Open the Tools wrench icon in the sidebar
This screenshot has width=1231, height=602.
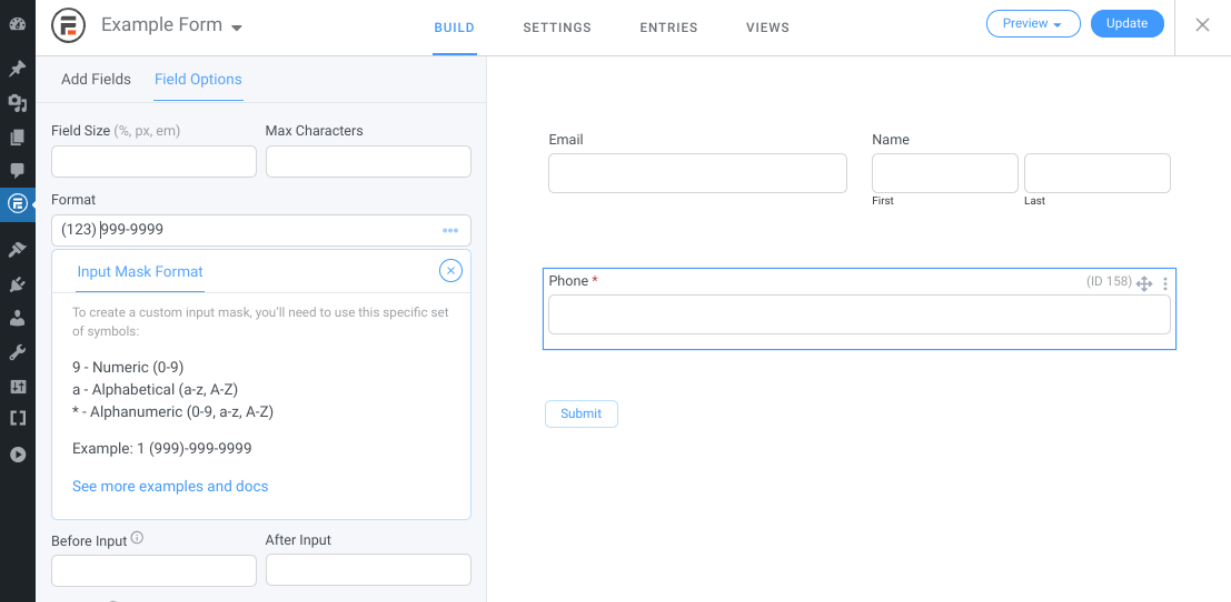pos(17,352)
